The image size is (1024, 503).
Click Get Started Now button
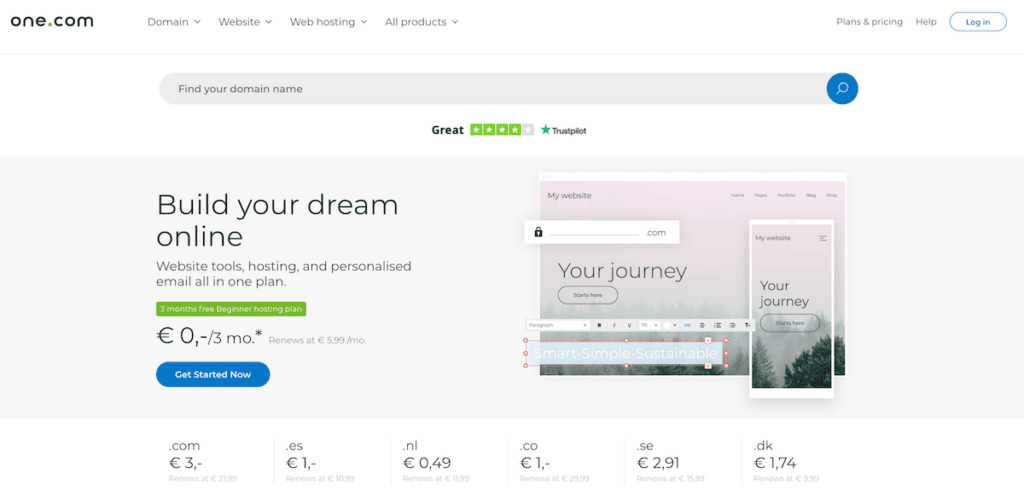pos(213,374)
